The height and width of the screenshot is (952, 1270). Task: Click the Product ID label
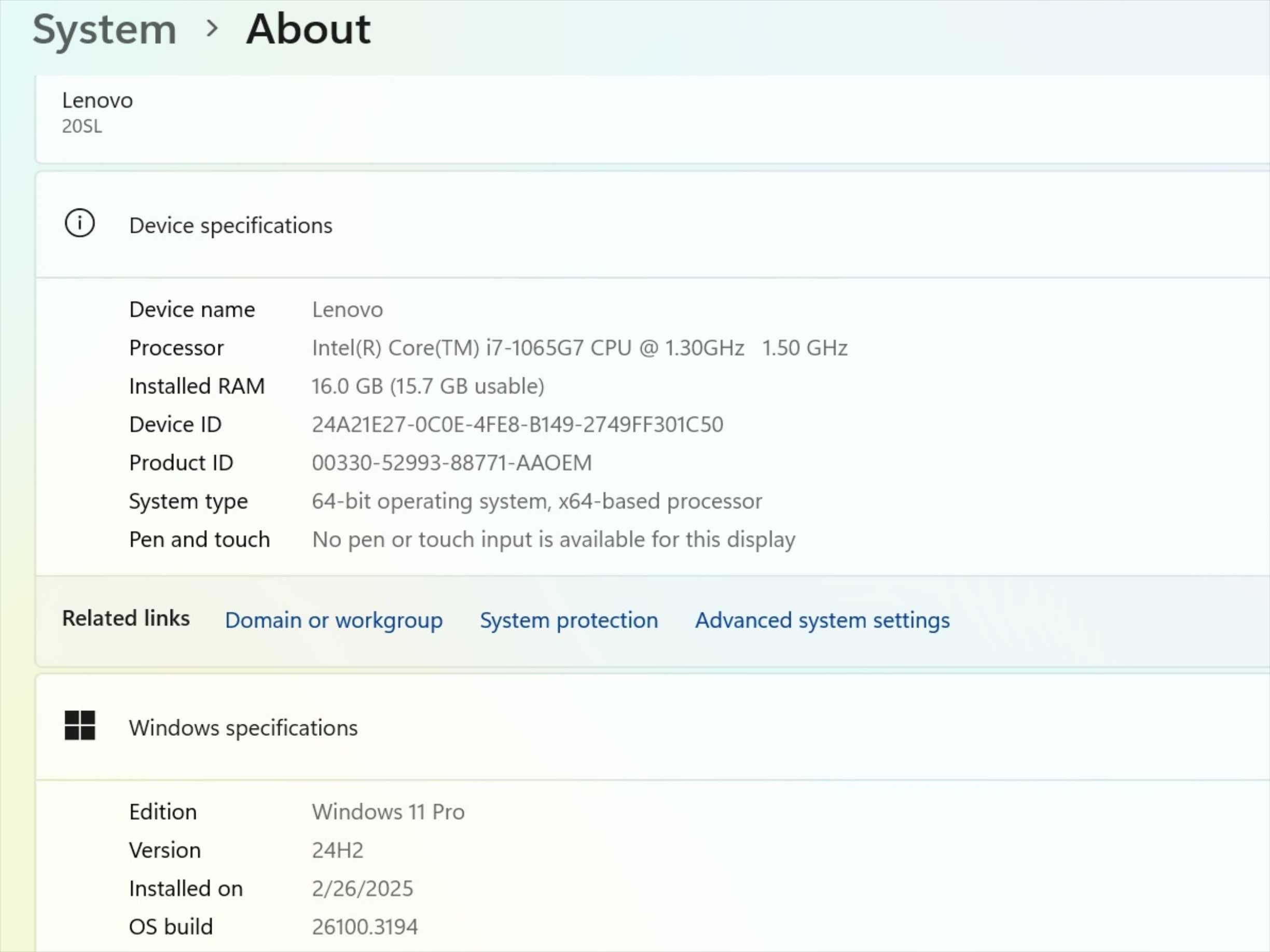click(x=181, y=463)
